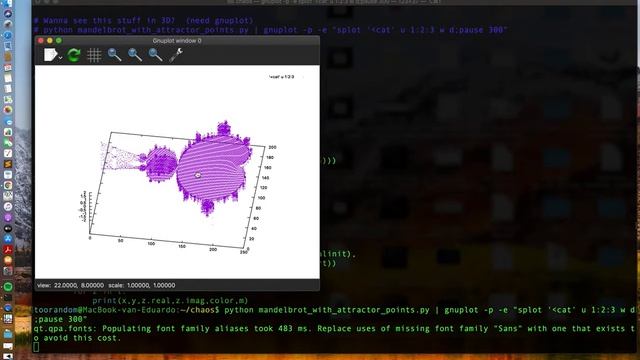Click the terminal cursor block at the empty prompt
The width and height of the screenshot is (640, 360).
click(x=36, y=347)
